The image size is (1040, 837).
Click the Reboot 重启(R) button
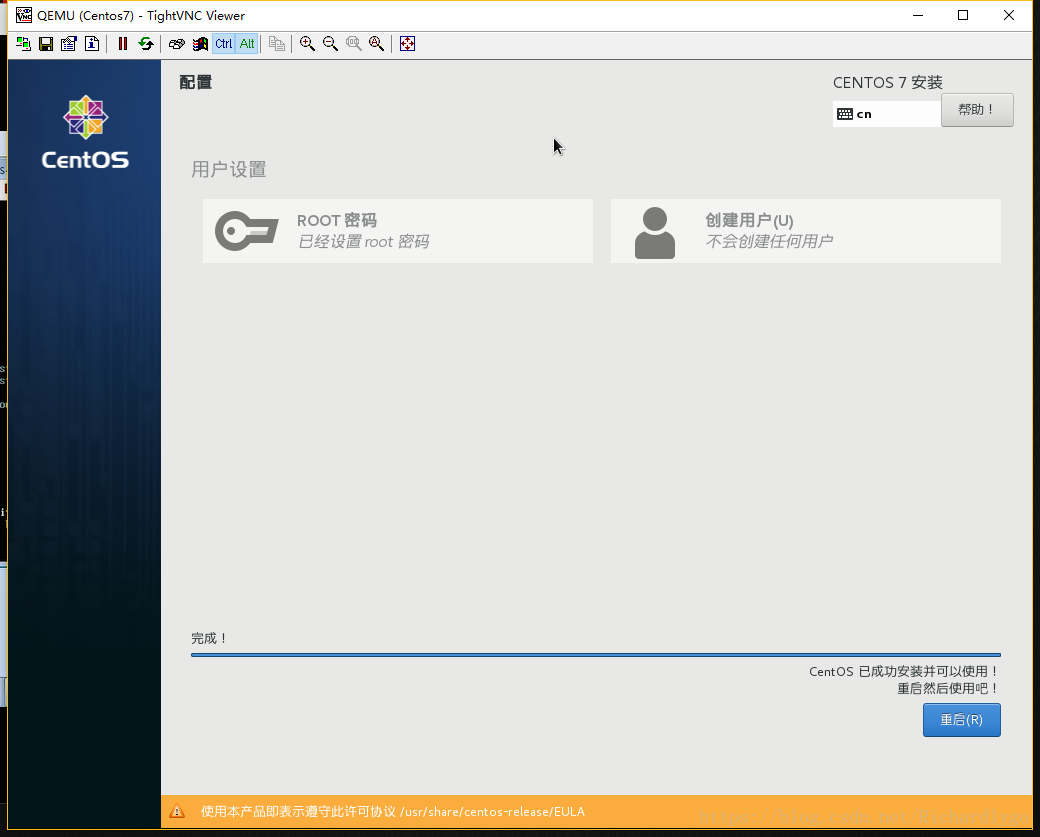961,720
